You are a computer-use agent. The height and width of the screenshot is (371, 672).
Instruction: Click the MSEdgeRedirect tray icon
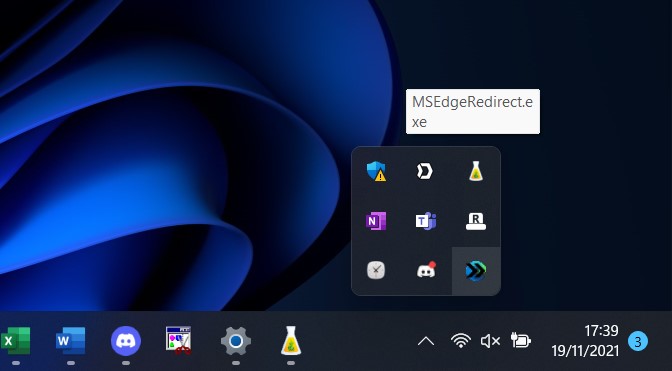pos(476,271)
